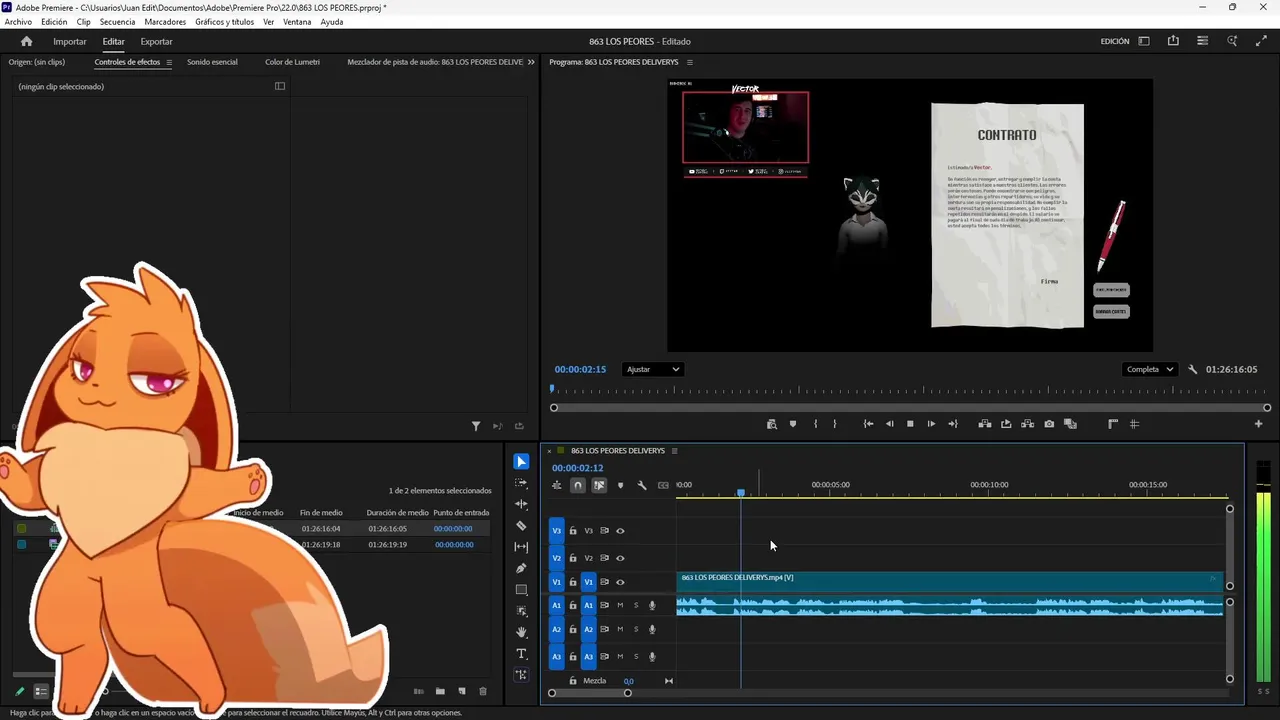The width and height of the screenshot is (1280, 720).
Task: Select the Selection tool arrow
Action: click(x=521, y=461)
